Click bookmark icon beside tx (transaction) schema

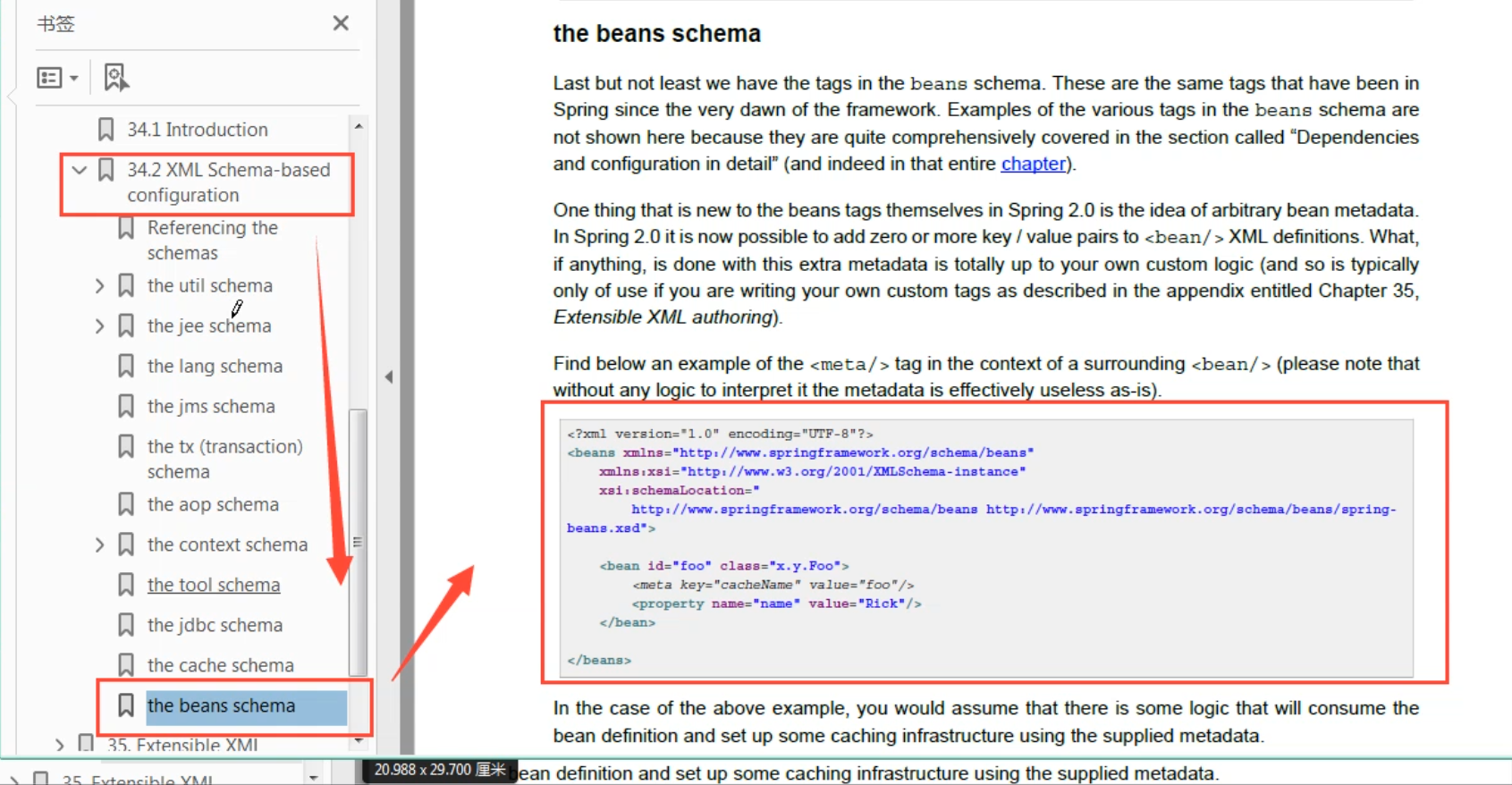[126, 446]
